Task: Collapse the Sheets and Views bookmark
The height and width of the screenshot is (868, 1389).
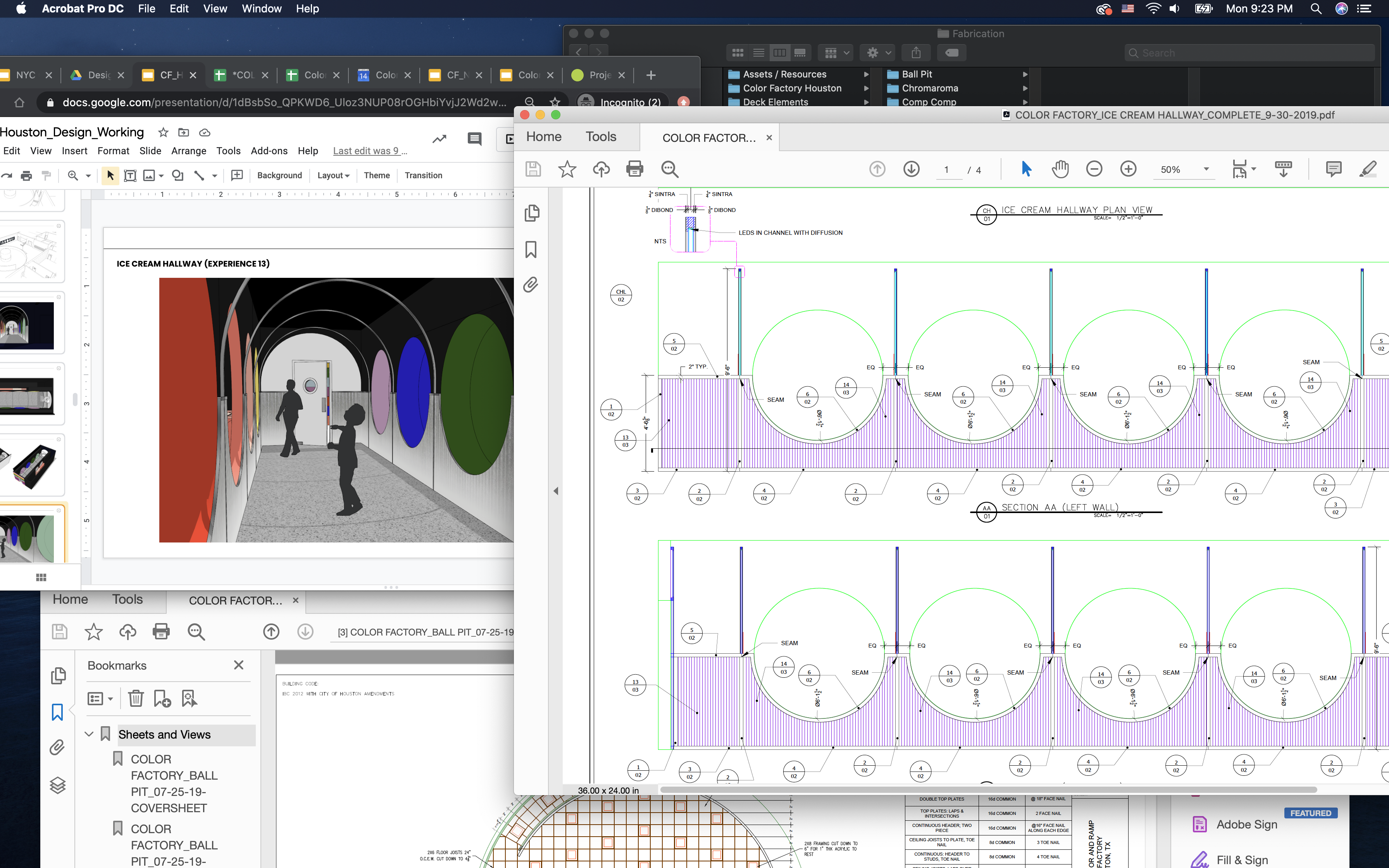Action: pos(89,734)
